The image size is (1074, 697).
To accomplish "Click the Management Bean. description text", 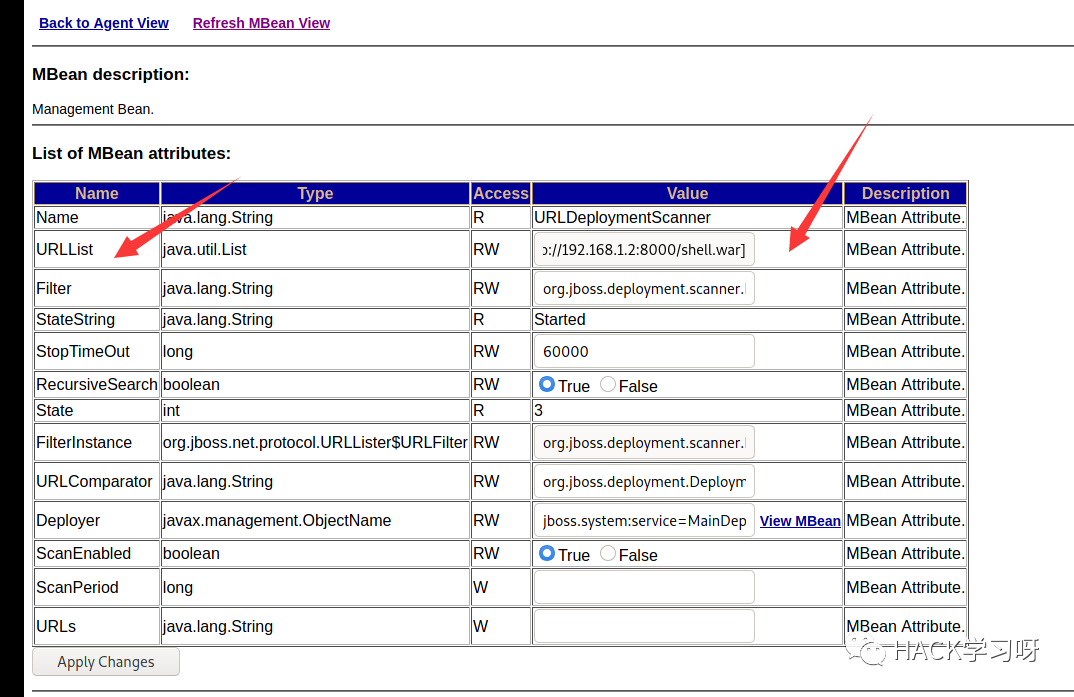I will (93, 109).
